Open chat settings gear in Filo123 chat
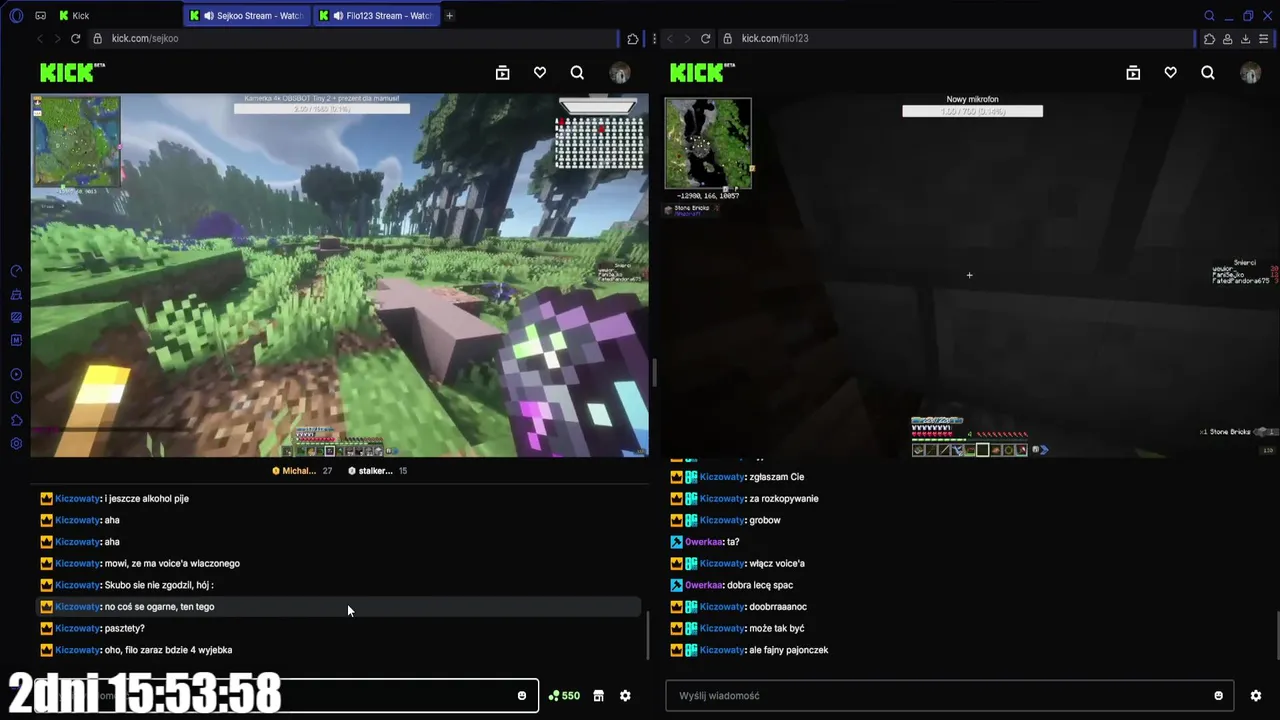Image resolution: width=1280 pixels, height=720 pixels. pyautogui.click(x=1256, y=696)
